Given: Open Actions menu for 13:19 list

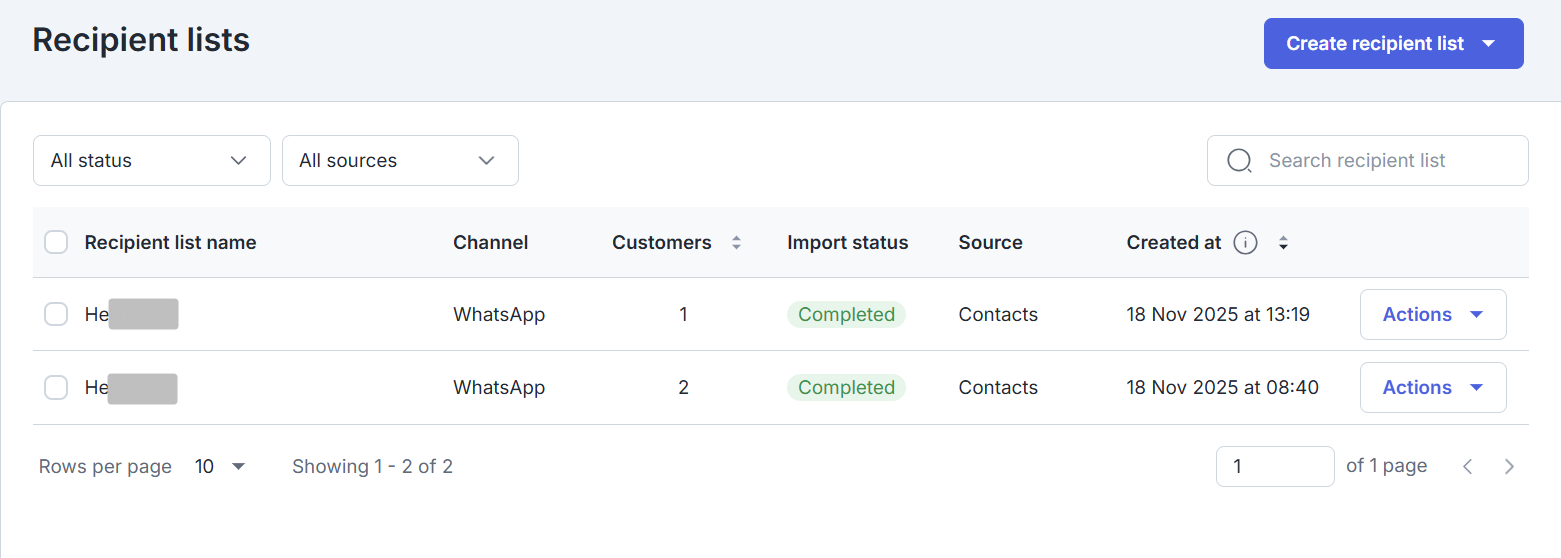Looking at the screenshot, I should [1433, 314].
